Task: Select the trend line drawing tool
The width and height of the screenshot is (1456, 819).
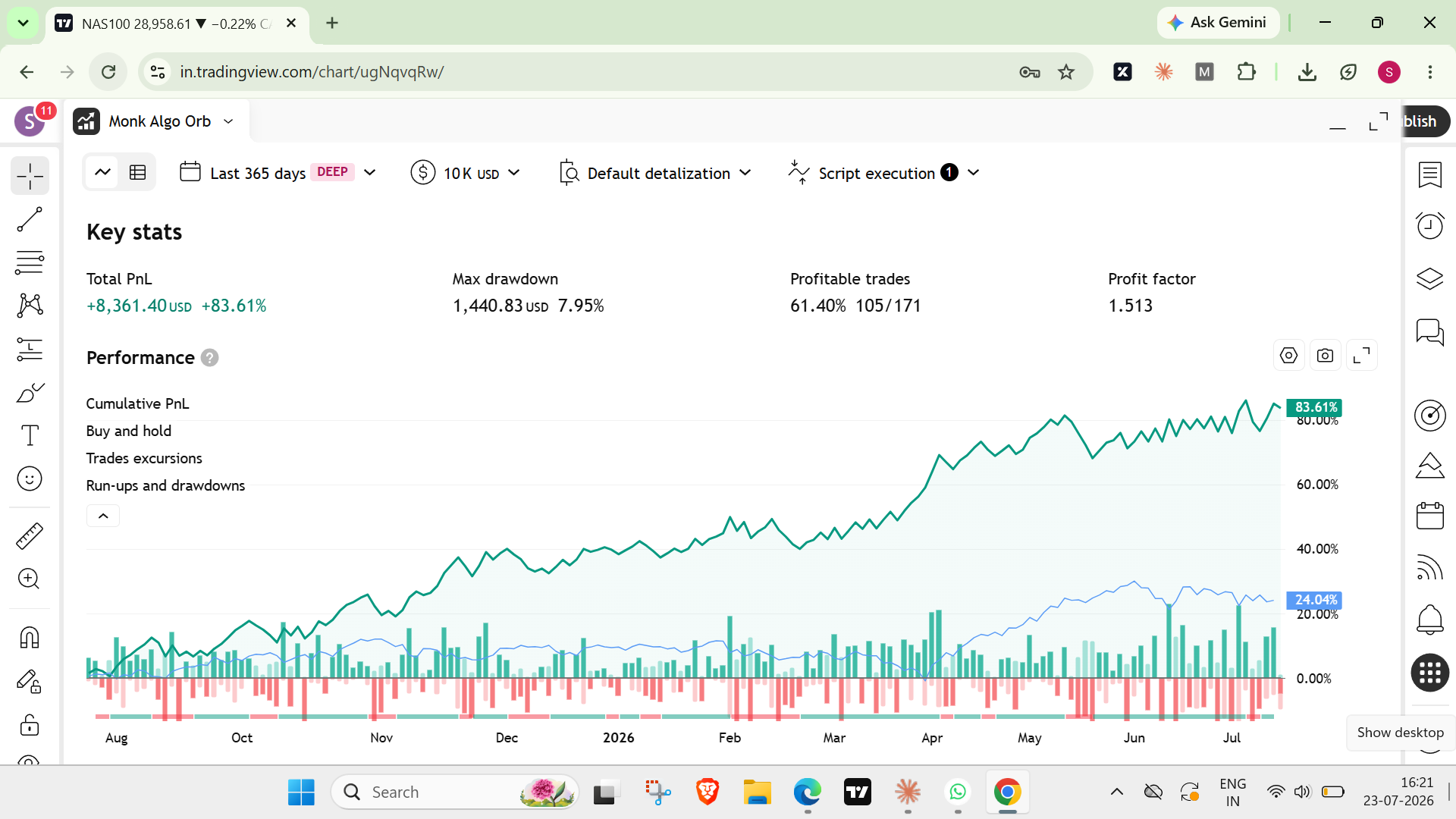Action: point(30,220)
